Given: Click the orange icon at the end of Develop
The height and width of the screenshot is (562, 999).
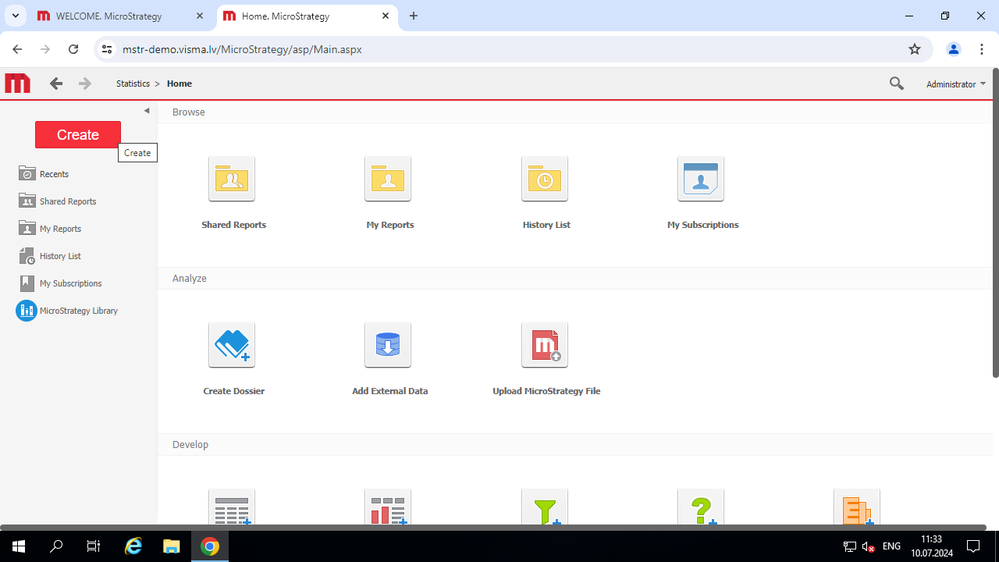Looking at the screenshot, I should point(857,508).
